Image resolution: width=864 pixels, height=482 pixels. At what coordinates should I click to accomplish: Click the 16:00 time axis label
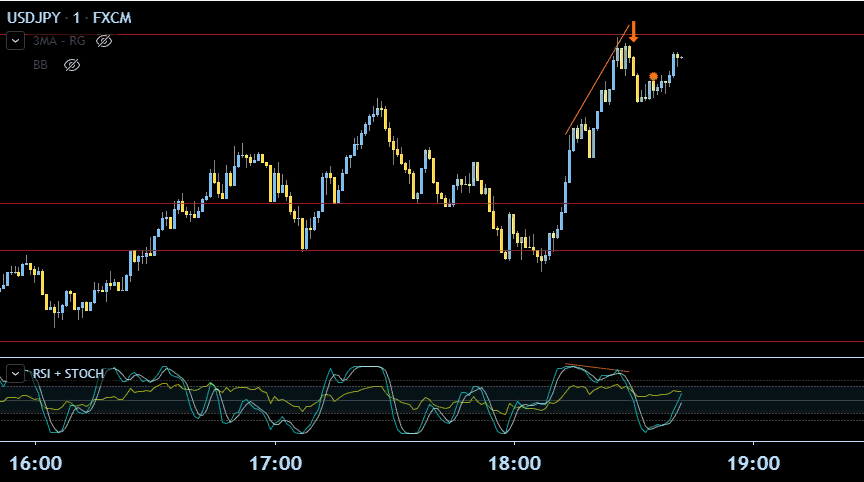[36, 463]
